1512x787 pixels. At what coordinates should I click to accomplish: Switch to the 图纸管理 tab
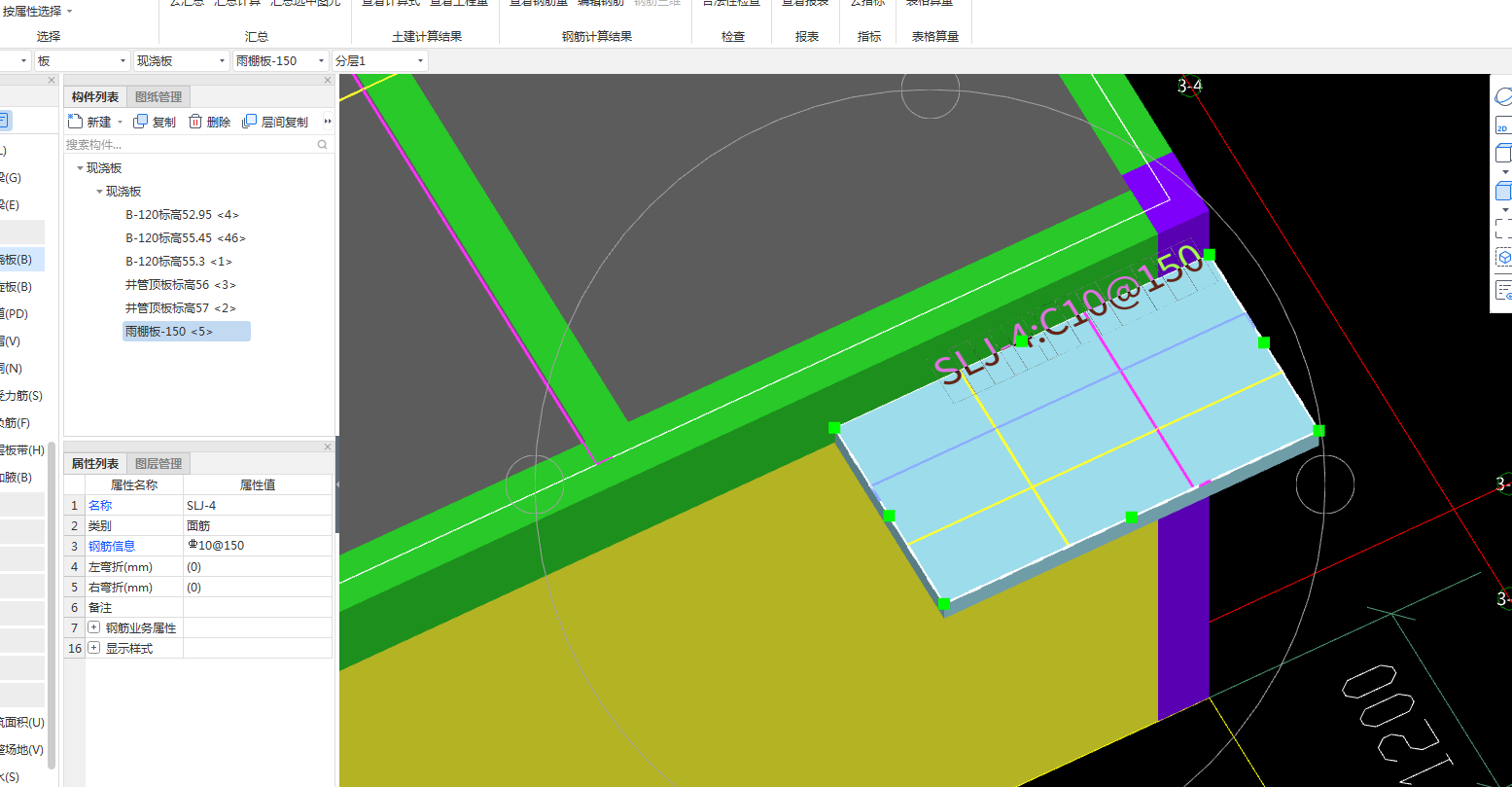[x=158, y=97]
